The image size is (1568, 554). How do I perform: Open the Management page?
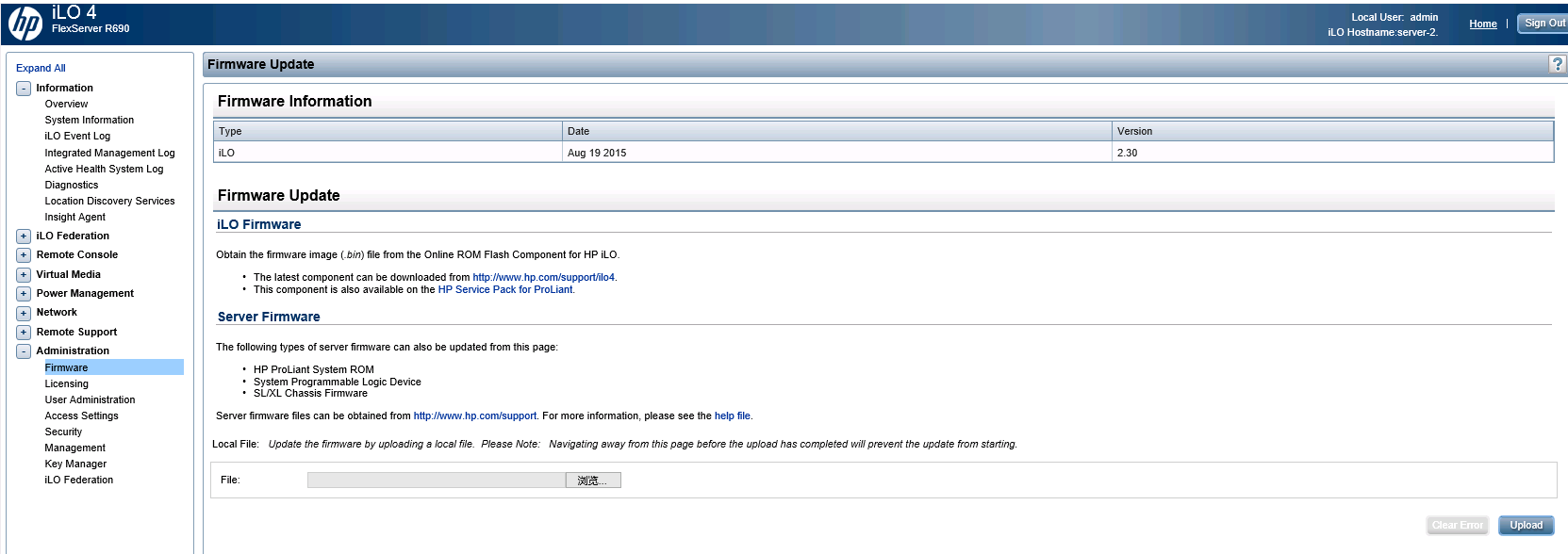point(75,448)
